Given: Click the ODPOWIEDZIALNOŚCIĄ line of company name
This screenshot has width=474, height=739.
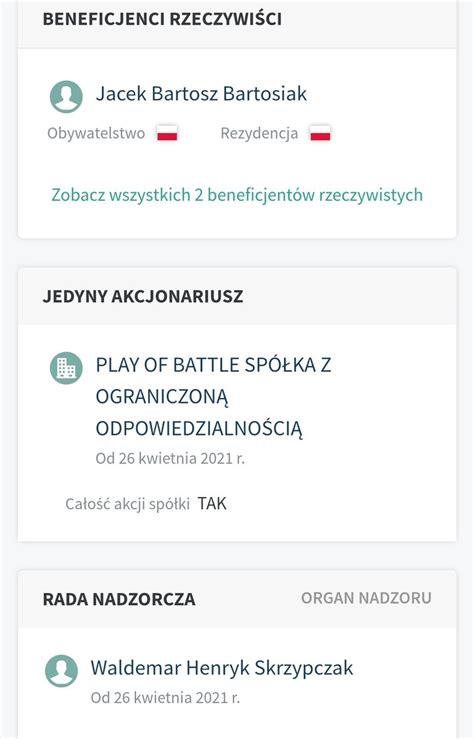Looking at the screenshot, I should 199,428.
